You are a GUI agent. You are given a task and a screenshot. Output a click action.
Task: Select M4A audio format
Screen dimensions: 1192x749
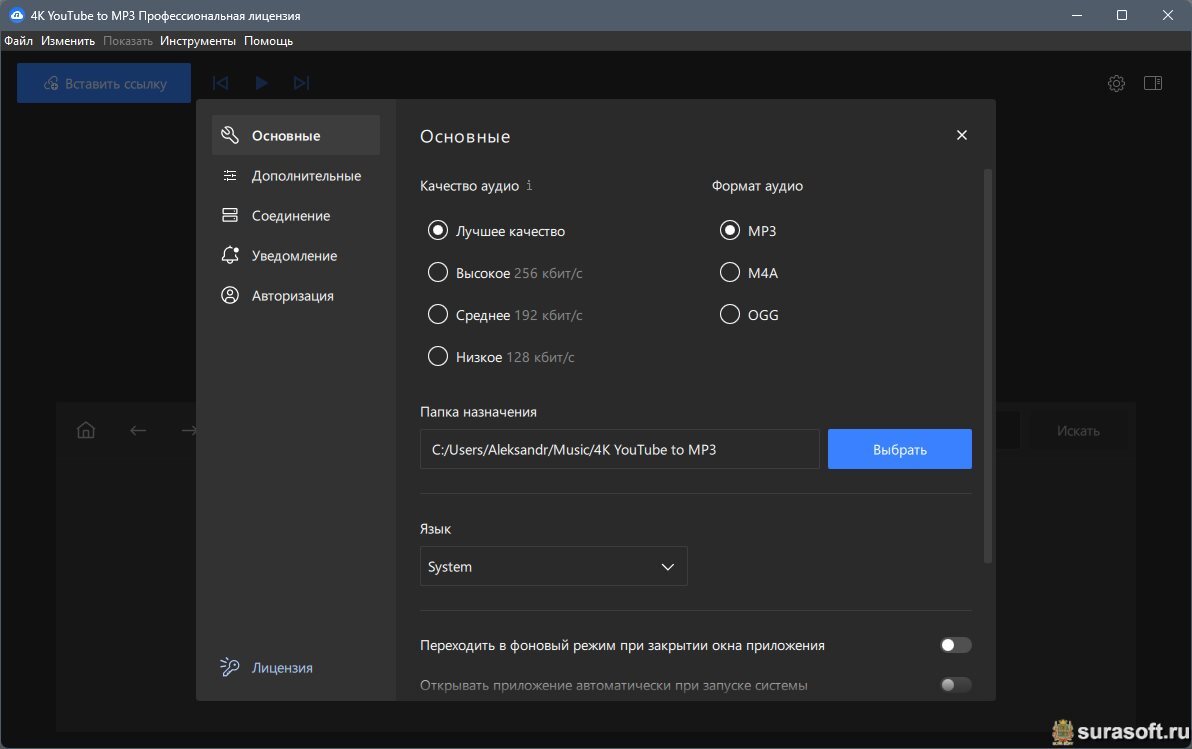(749, 272)
